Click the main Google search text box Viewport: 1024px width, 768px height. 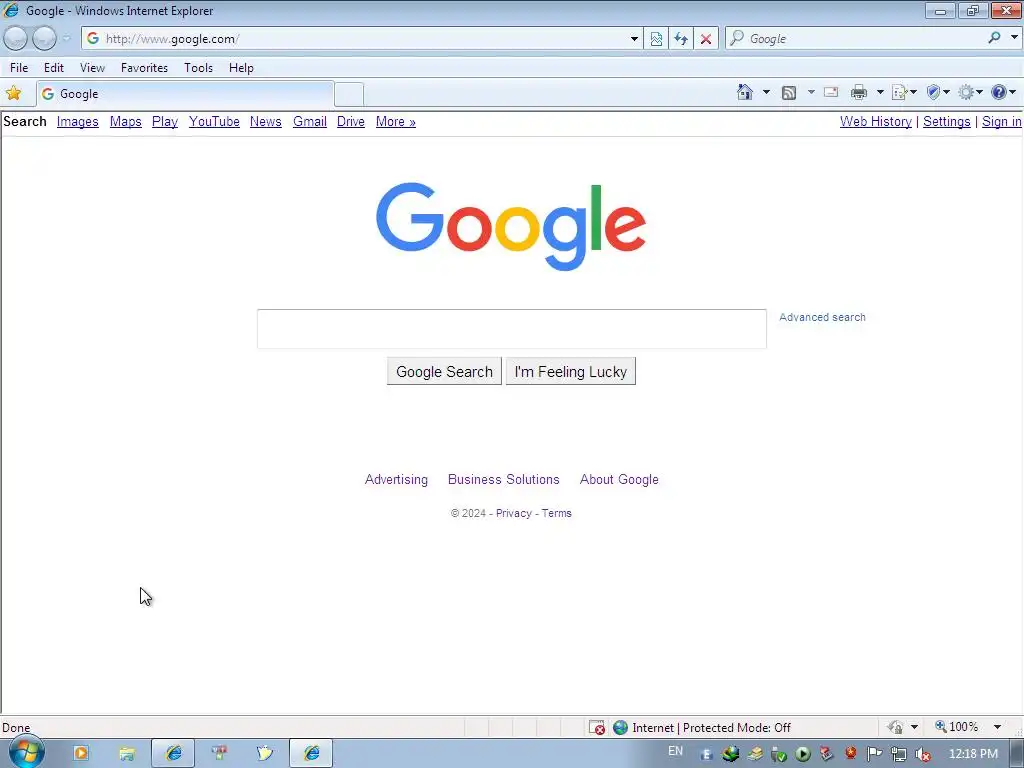[x=511, y=329]
